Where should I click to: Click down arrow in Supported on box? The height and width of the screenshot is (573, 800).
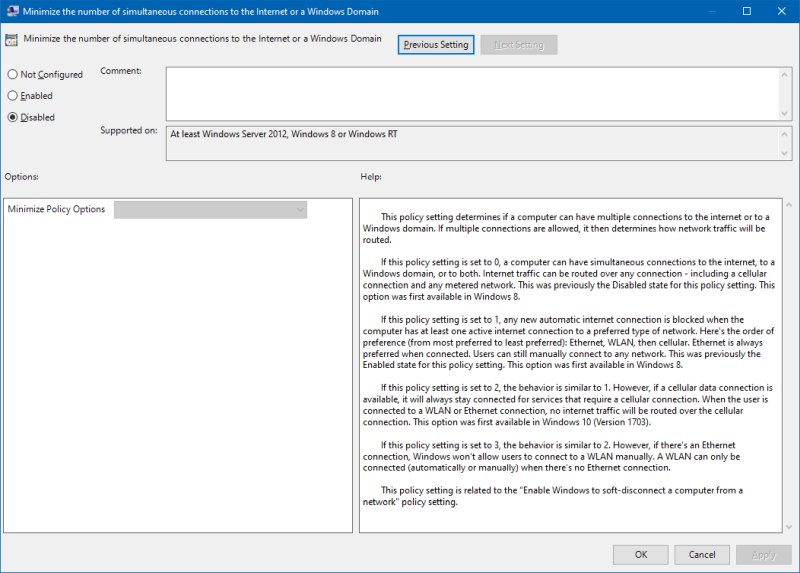(x=786, y=152)
